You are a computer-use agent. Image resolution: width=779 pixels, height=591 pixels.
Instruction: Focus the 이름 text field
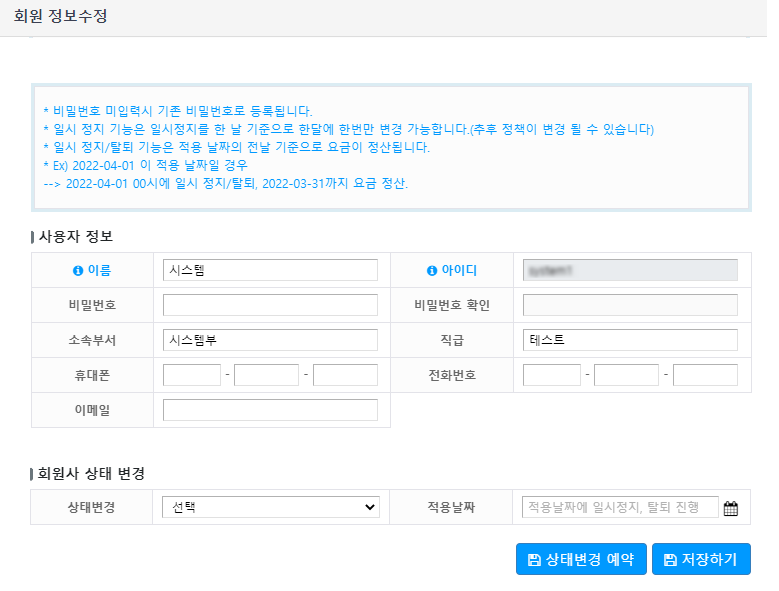(x=270, y=270)
